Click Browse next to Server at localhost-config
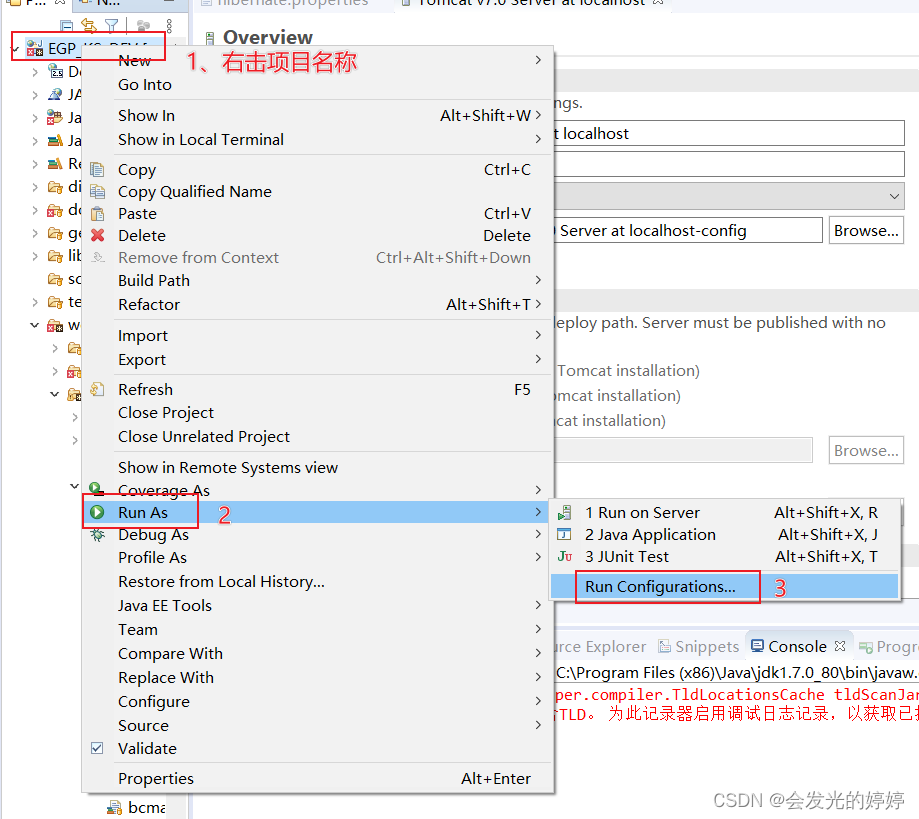Screen dimensions: 919x819 (865, 230)
